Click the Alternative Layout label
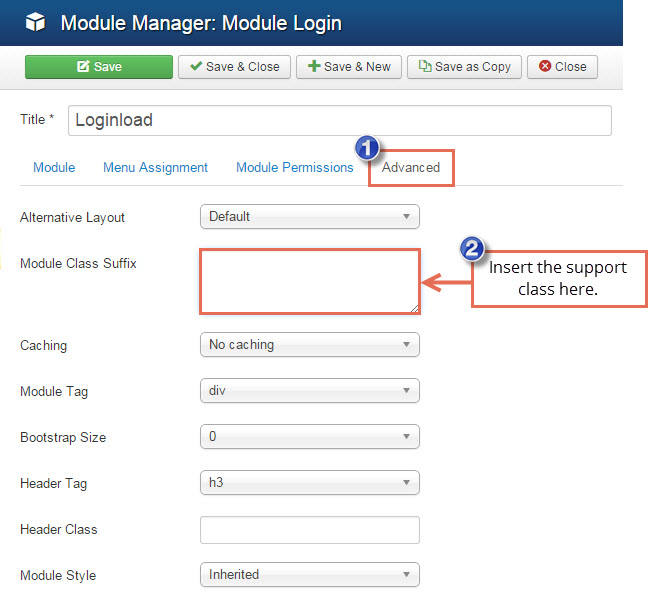Viewport: 655px width, 604px height. pos(72,217)
